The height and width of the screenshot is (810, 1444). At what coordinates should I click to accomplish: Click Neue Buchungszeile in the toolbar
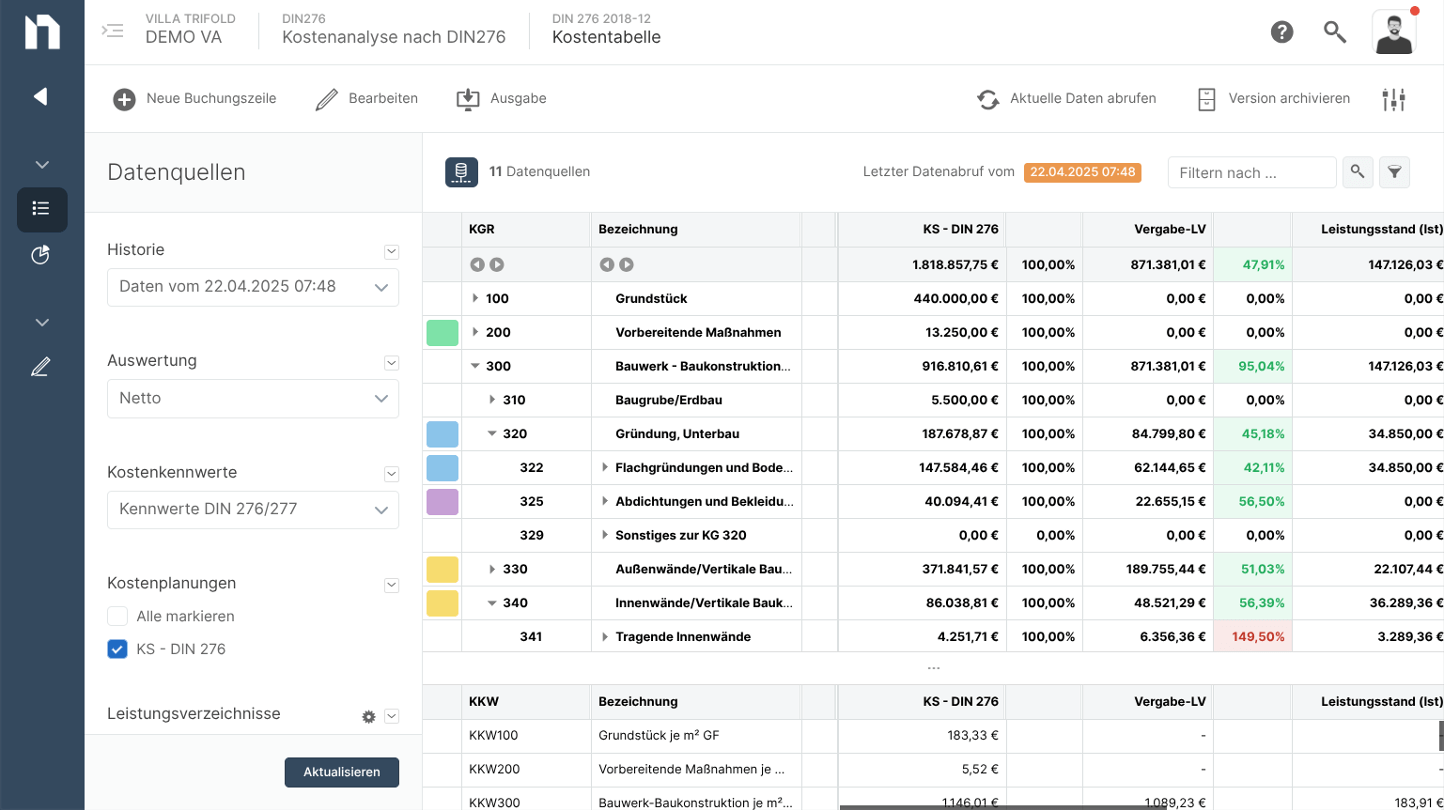(194, 99)
